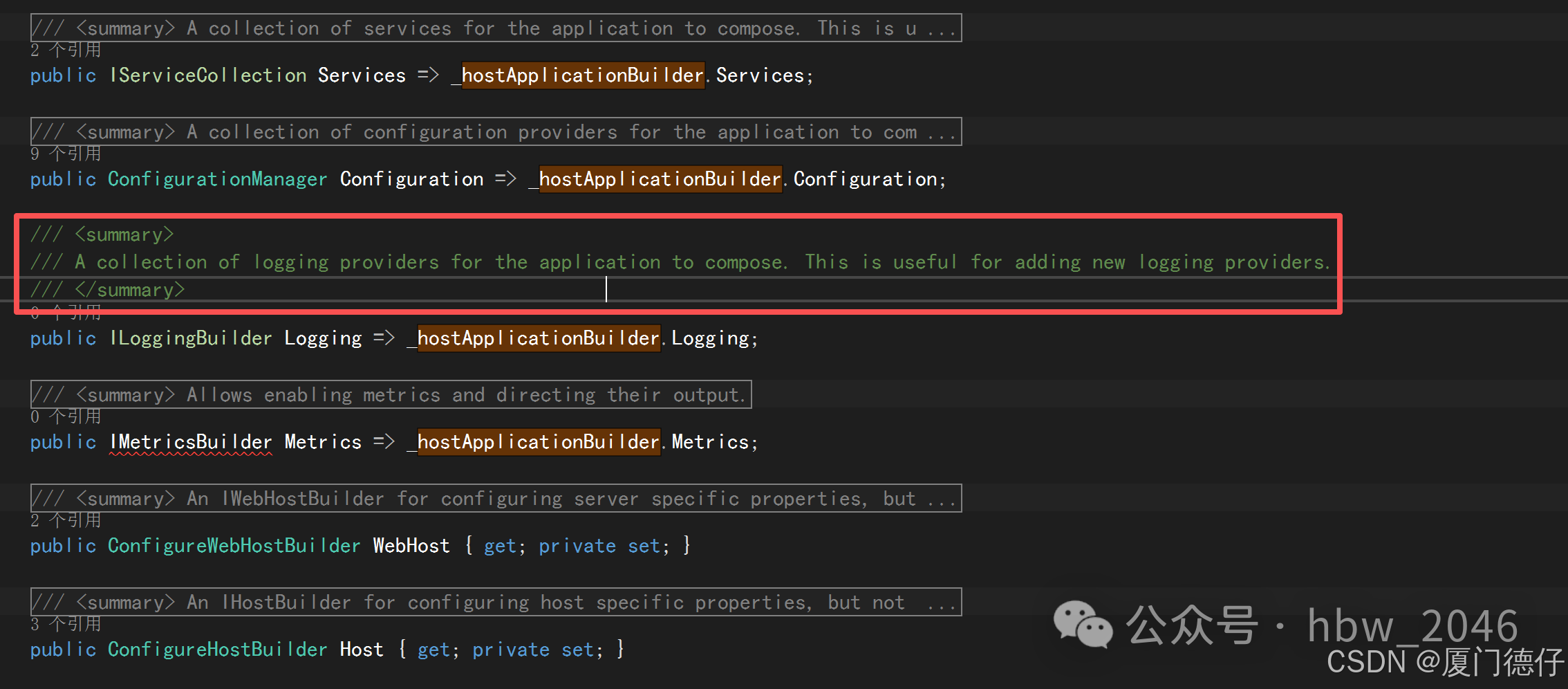Screen dimensions: 1568x689
Task: Click the logging providers comment line
Action: pos(680,262)
